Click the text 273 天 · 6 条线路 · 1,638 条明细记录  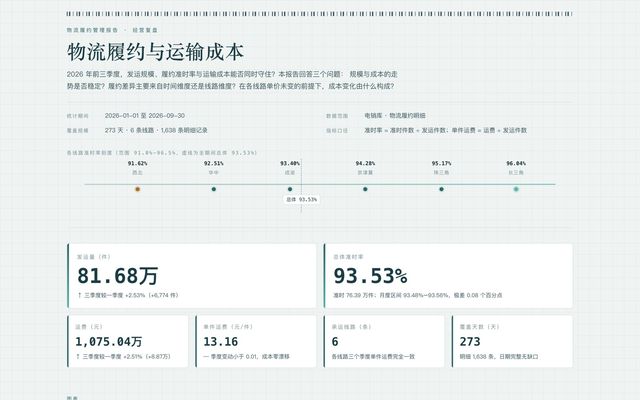tap(156, 131)
